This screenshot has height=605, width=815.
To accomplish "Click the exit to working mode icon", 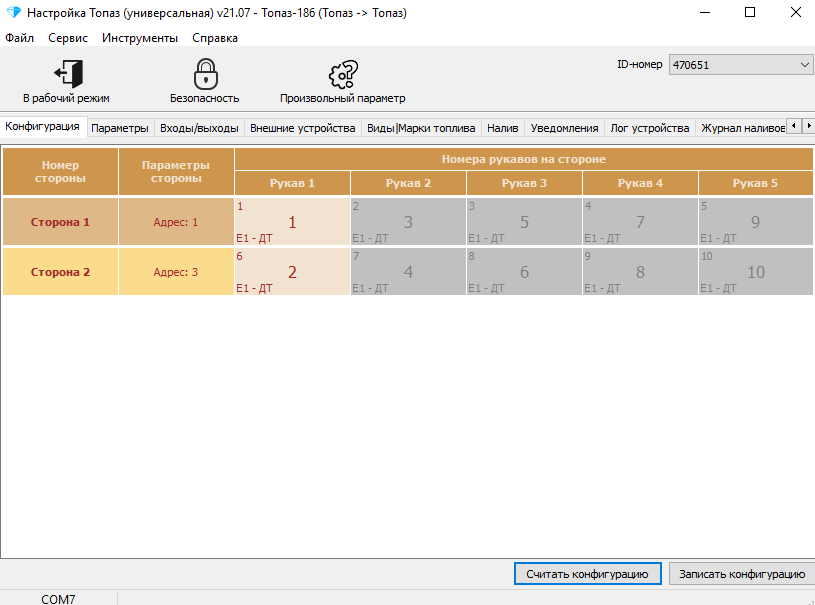I will pos(68,73).
